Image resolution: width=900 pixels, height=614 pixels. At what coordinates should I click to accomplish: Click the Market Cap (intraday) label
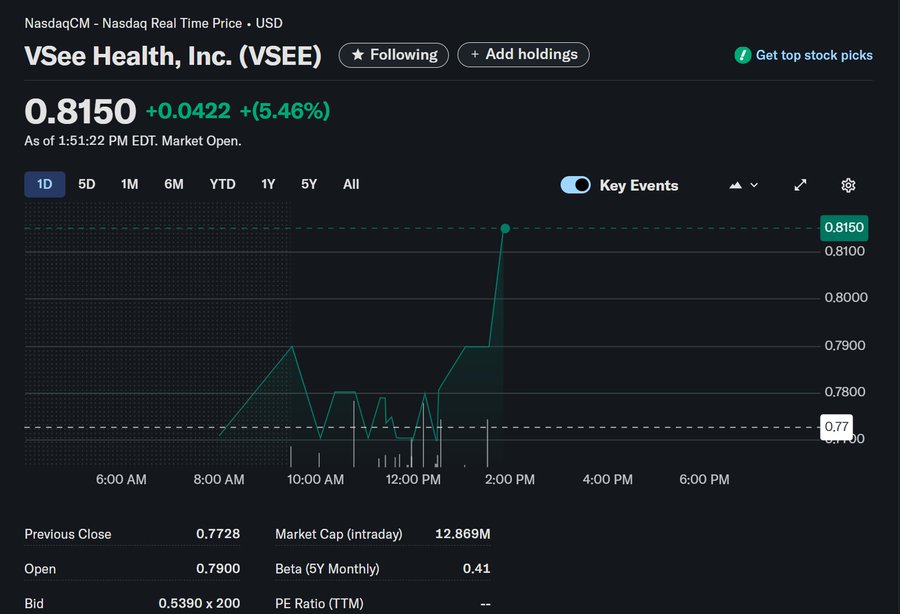[339, 534]
